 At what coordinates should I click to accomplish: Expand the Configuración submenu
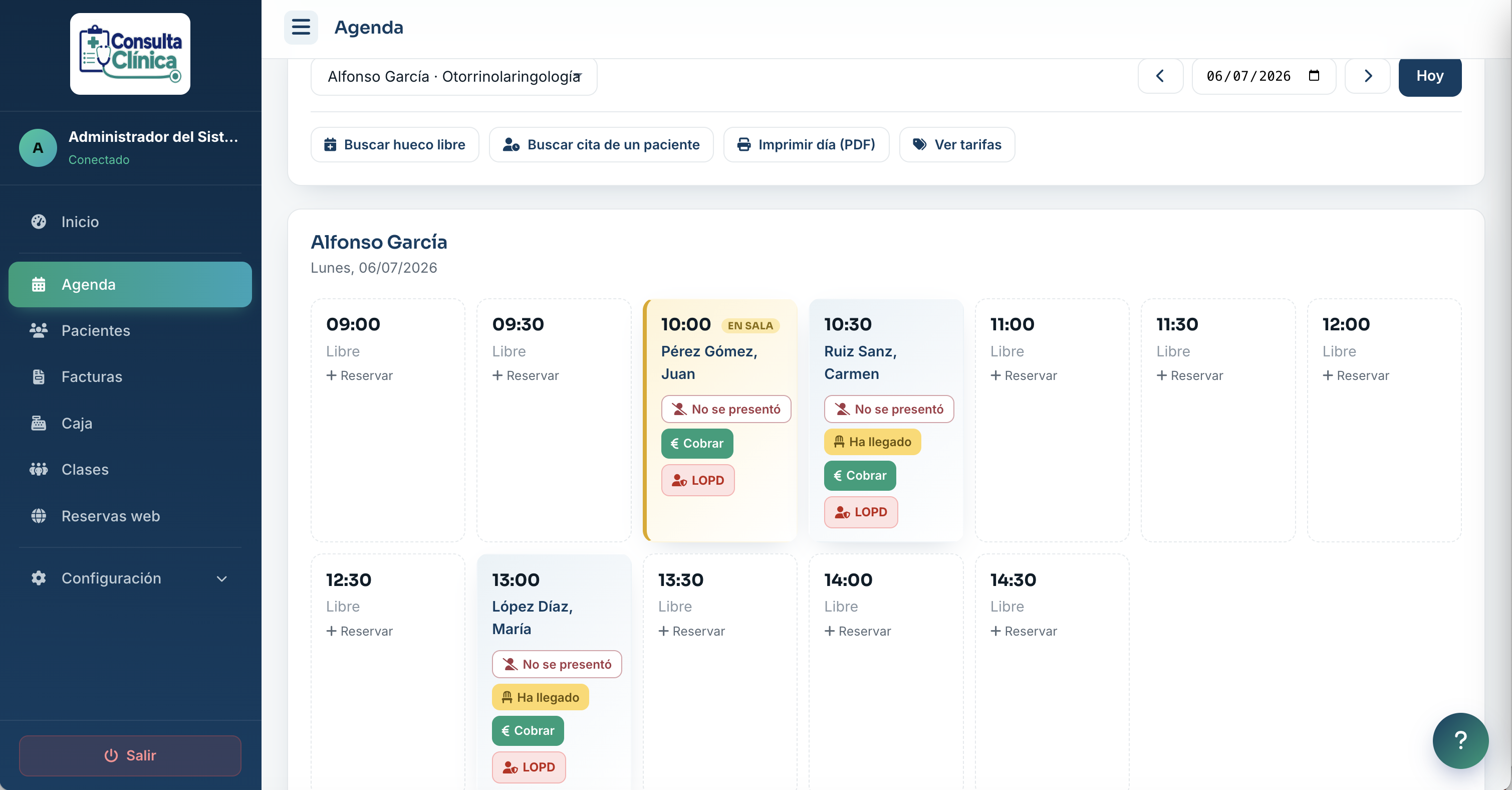[130, 578]
